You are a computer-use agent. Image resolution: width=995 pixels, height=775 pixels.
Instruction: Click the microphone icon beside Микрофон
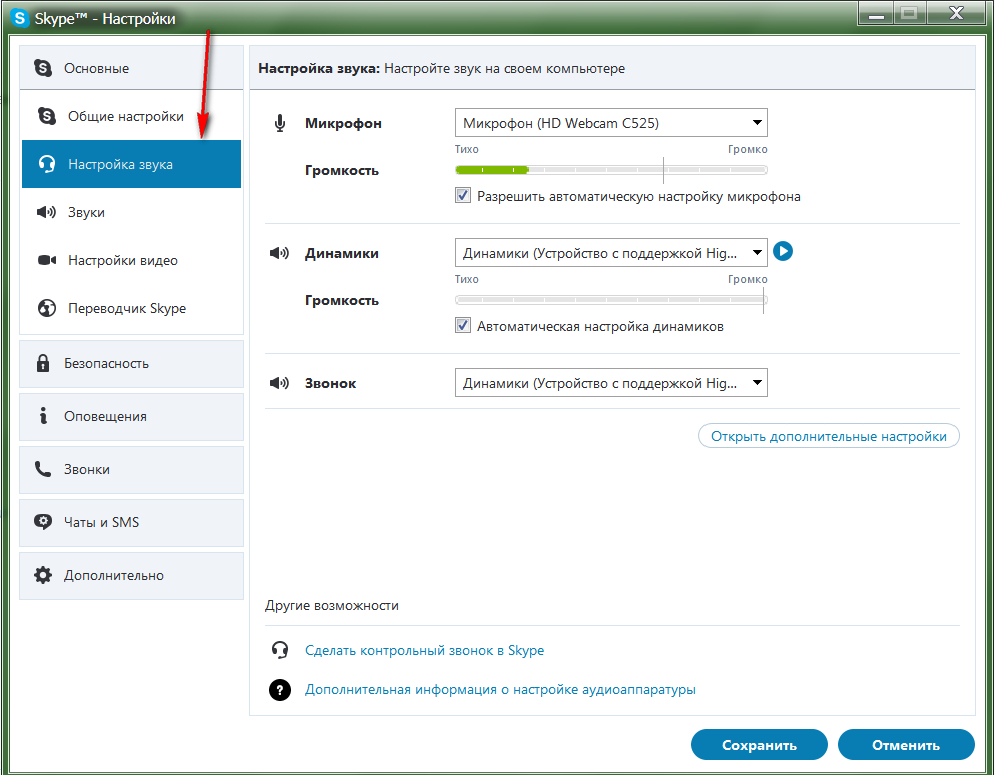point(280,123)
